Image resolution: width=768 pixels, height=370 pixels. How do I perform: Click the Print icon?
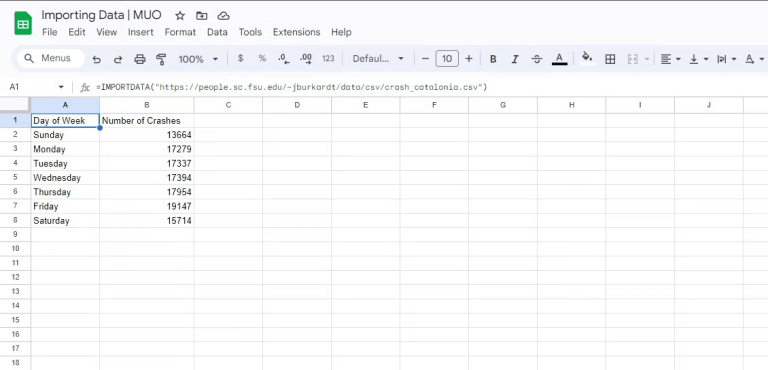pyautogui.click(x=140, y=59)
